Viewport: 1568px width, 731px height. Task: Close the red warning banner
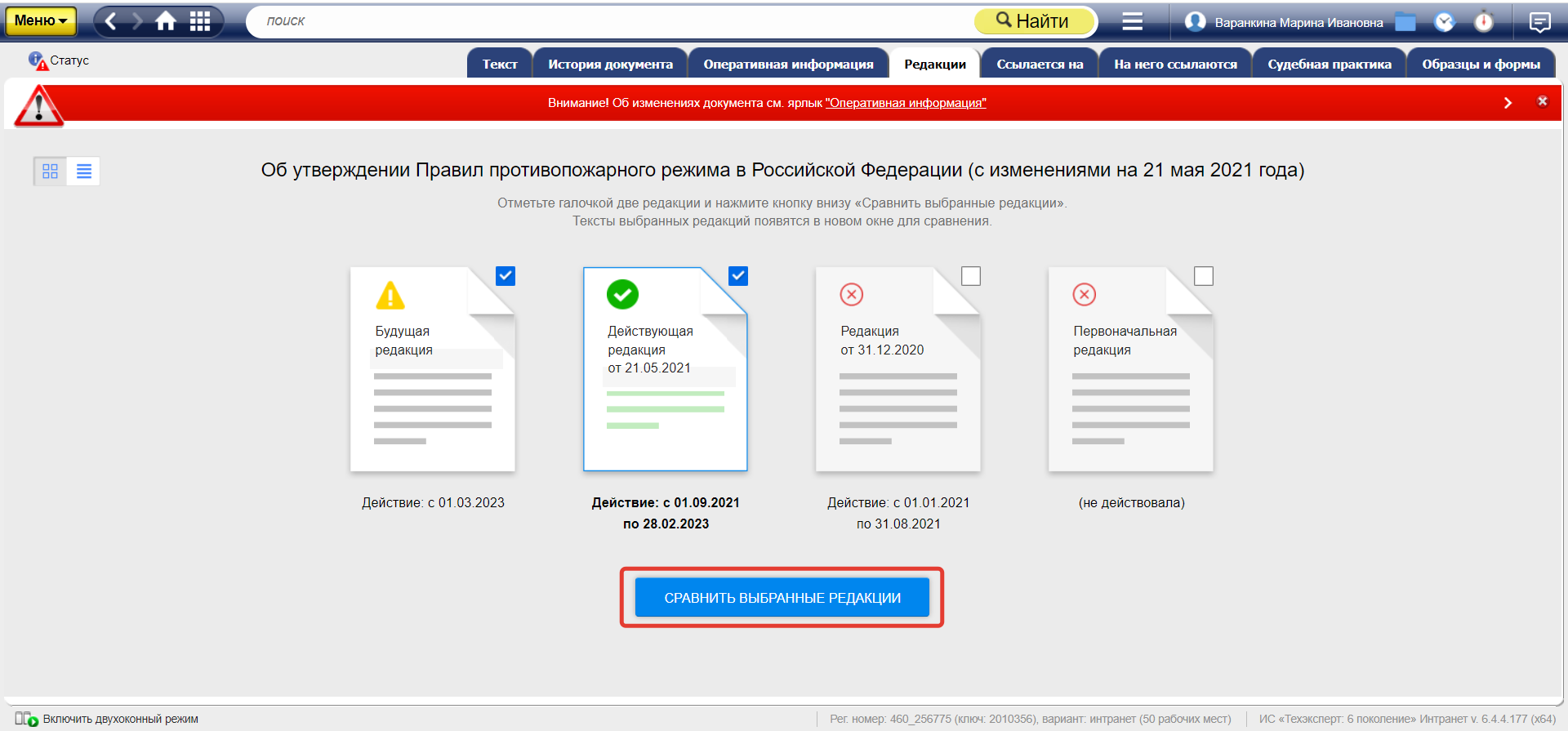click(1543, 101)
